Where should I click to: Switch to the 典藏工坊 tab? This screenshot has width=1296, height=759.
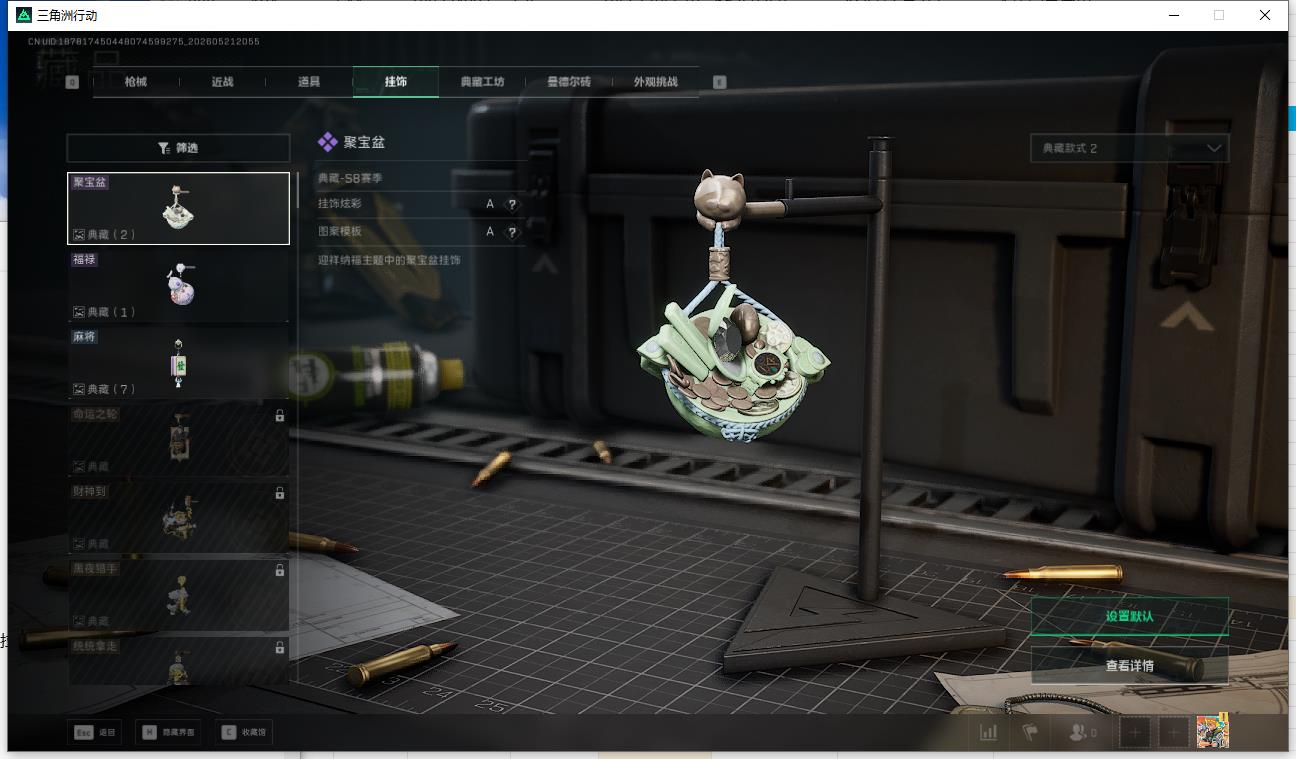[x=482, y=82]
